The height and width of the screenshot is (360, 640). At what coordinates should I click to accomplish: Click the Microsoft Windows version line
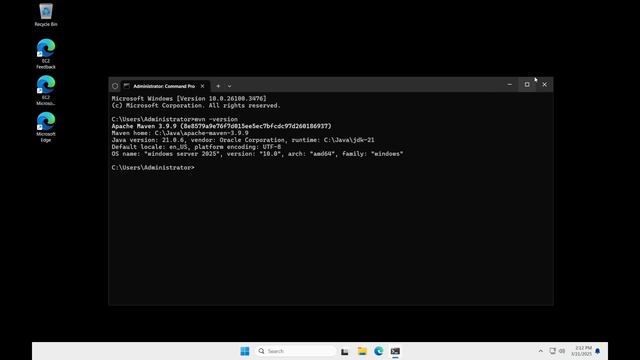tap(189, 98)
